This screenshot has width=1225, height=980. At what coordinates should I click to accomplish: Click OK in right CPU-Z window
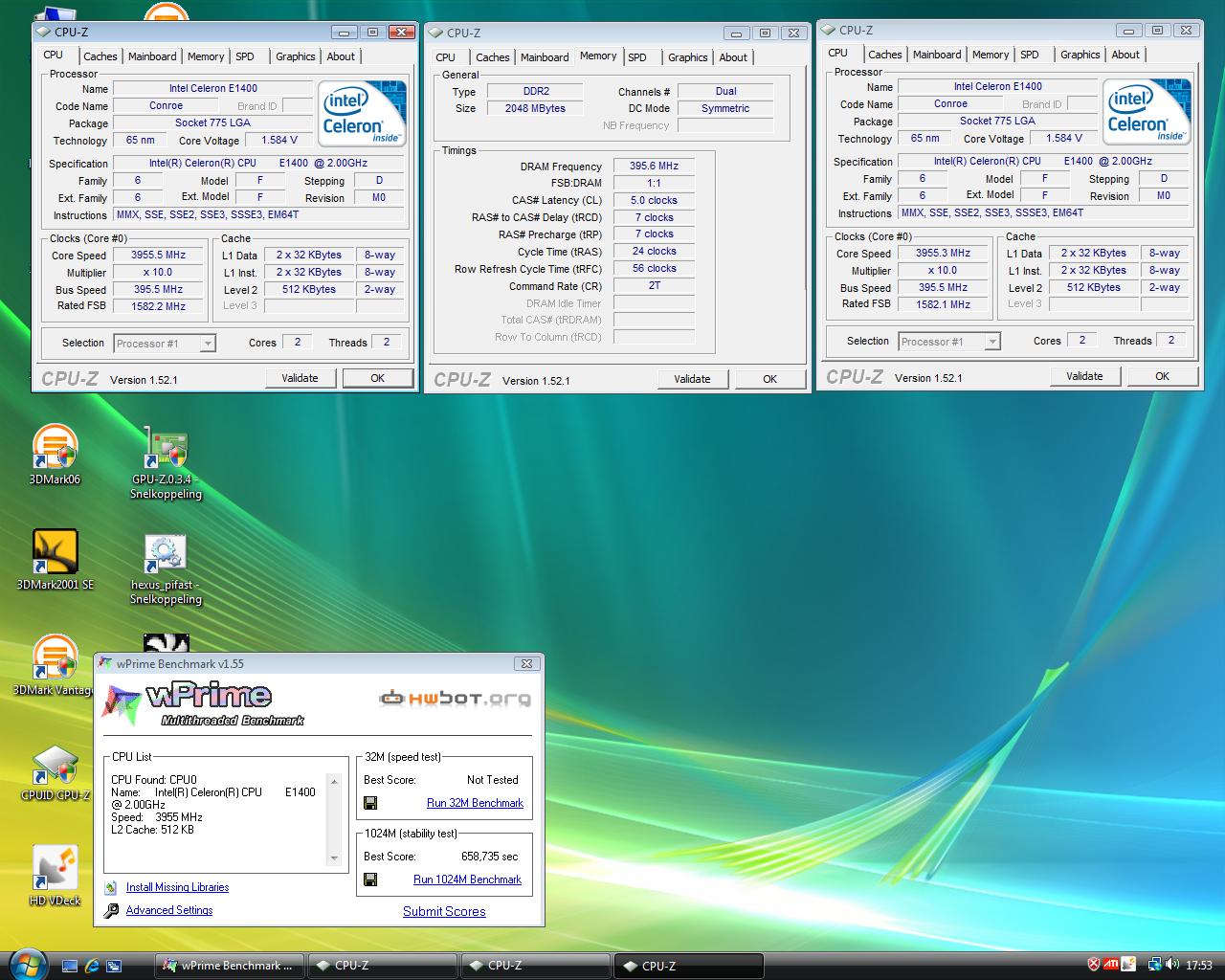1162,376
